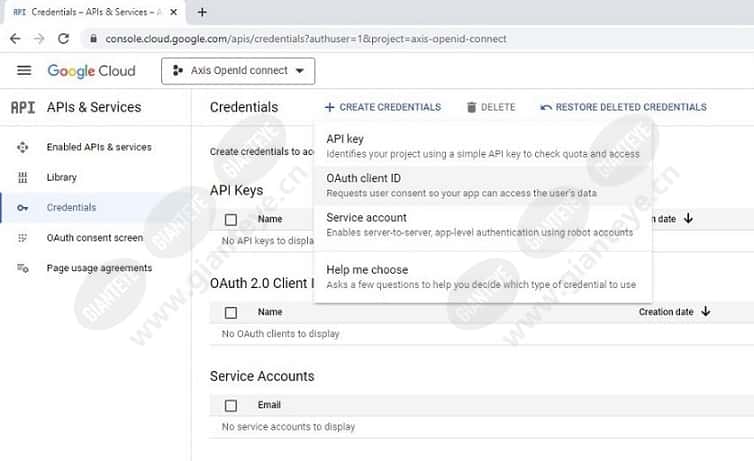Choose API key from the menu

pyautogui.click(x=482, y=146)
